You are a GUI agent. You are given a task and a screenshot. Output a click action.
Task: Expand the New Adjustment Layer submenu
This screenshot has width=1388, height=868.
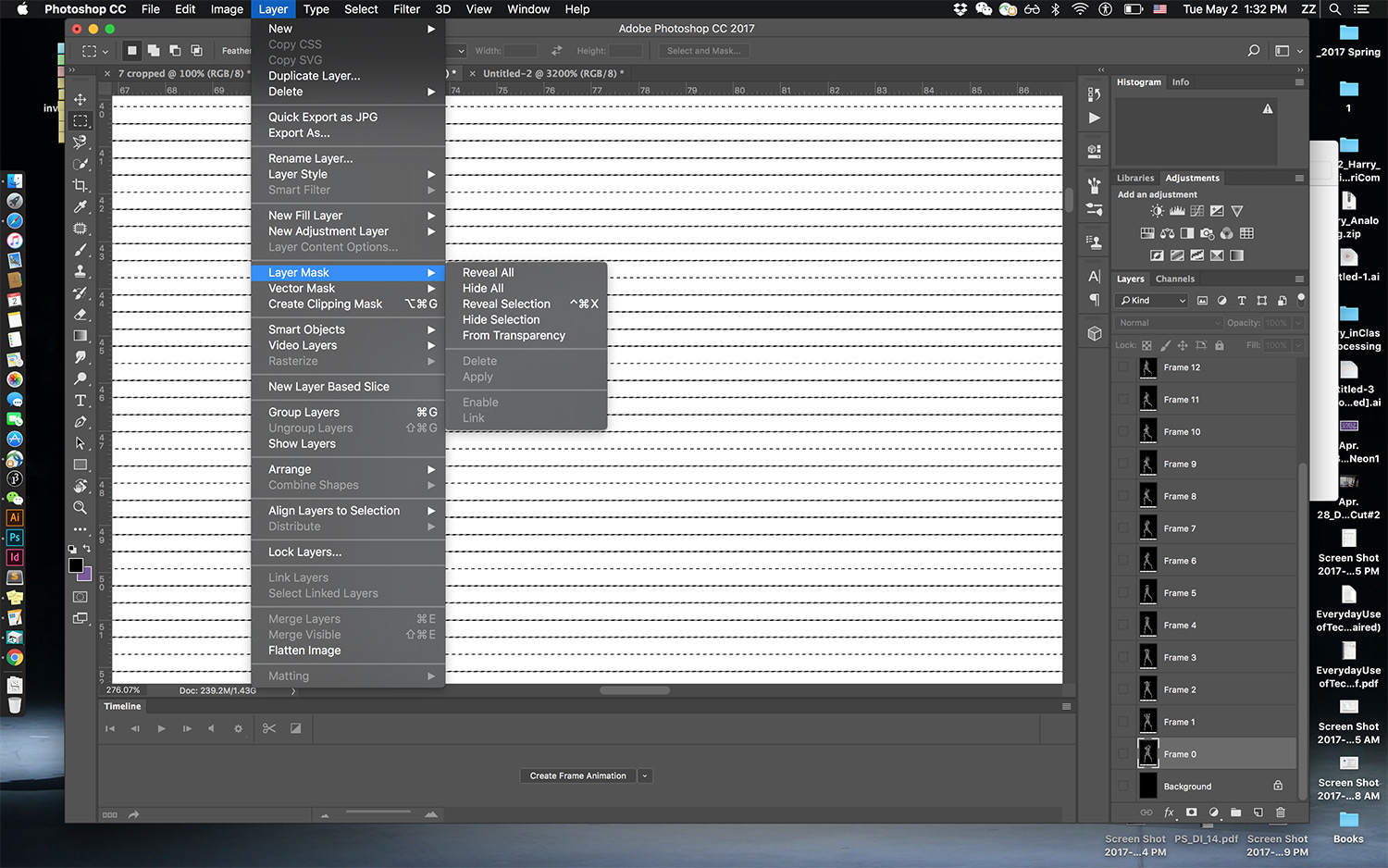click(348, 231)
